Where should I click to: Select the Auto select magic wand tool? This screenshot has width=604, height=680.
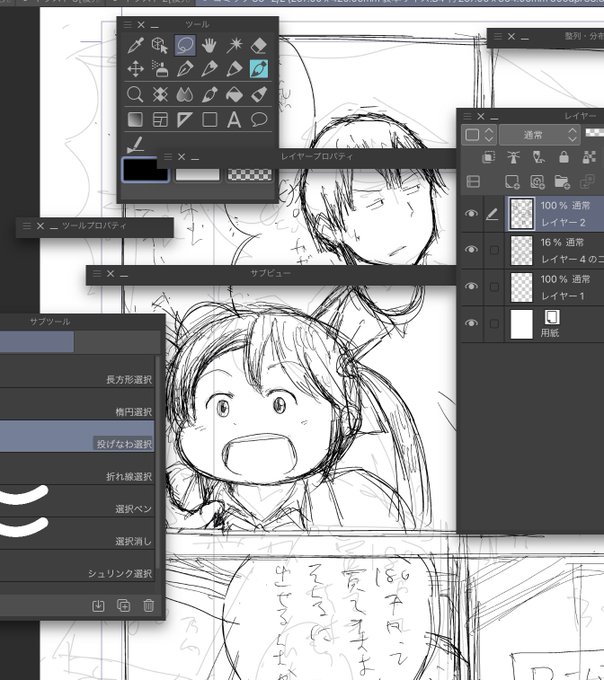click(234, 45)
